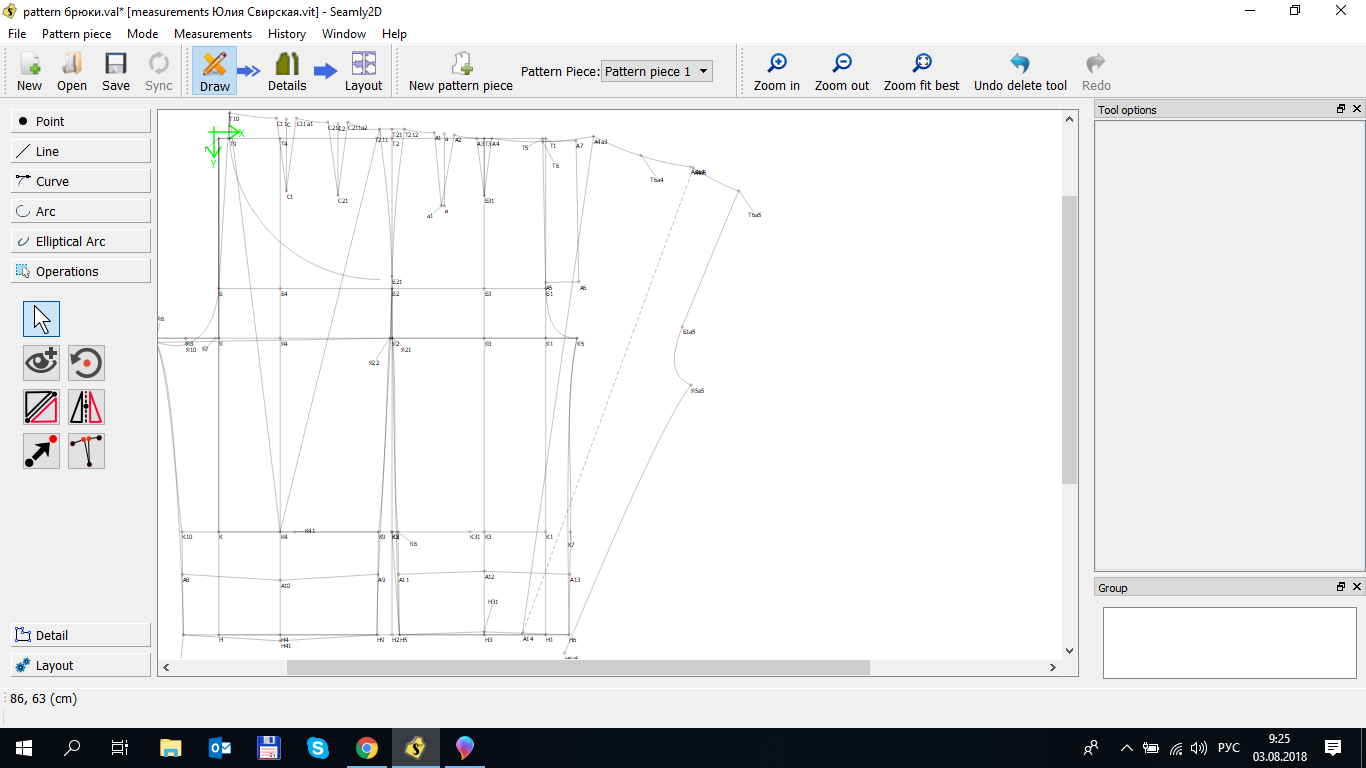Select the Flip by axis tool
This screenshot has width=1366, height=768.
86,407
